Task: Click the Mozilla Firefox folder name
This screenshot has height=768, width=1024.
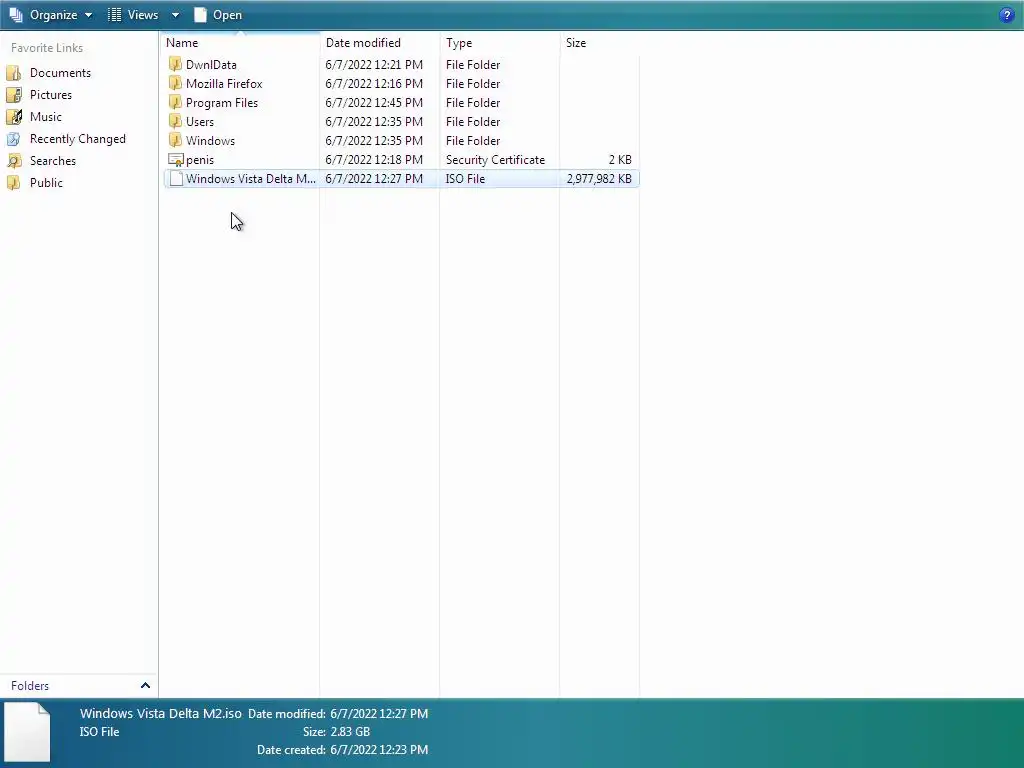Action: 224,84
